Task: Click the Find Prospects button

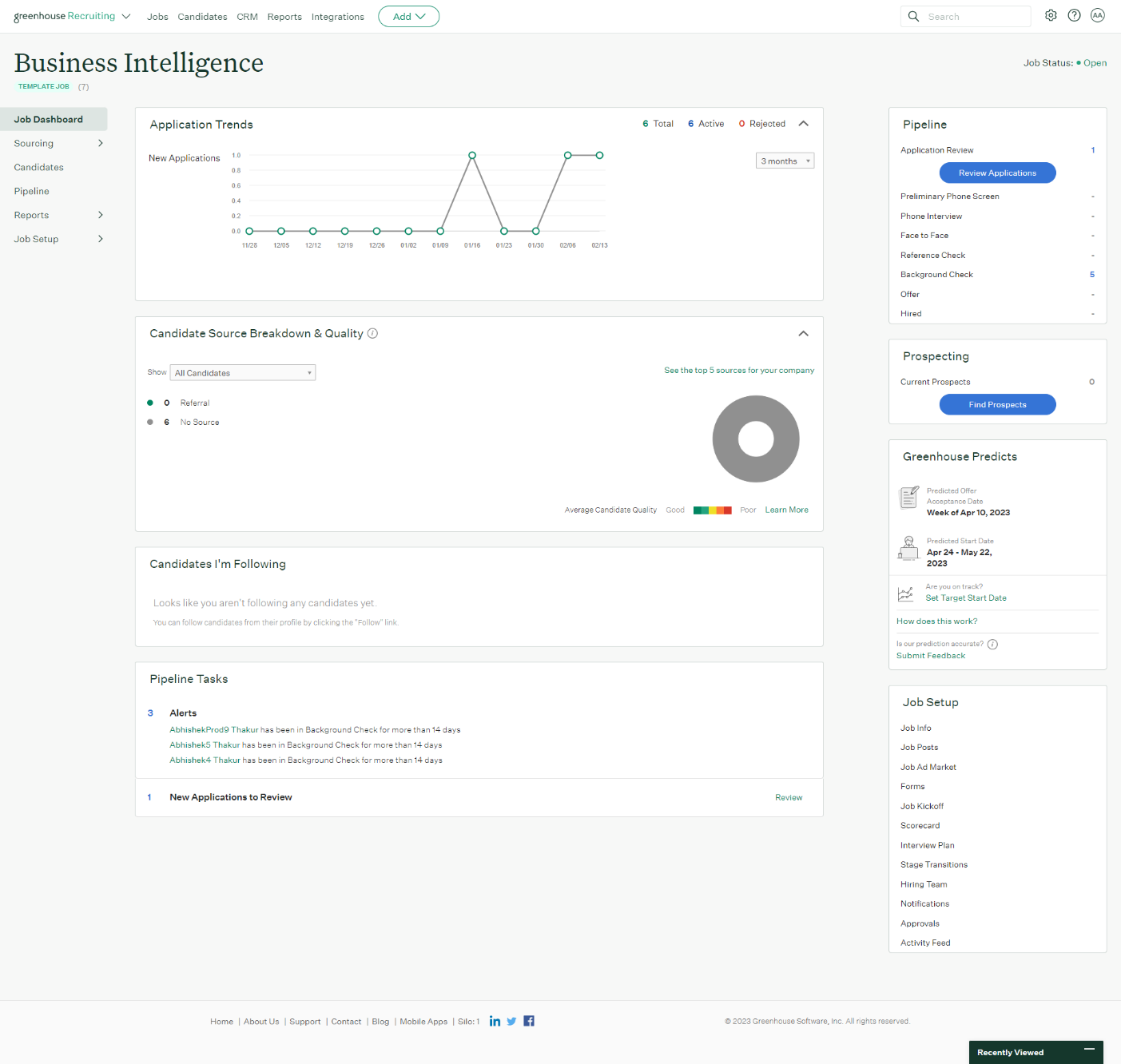Action: [x=997, y=404]
